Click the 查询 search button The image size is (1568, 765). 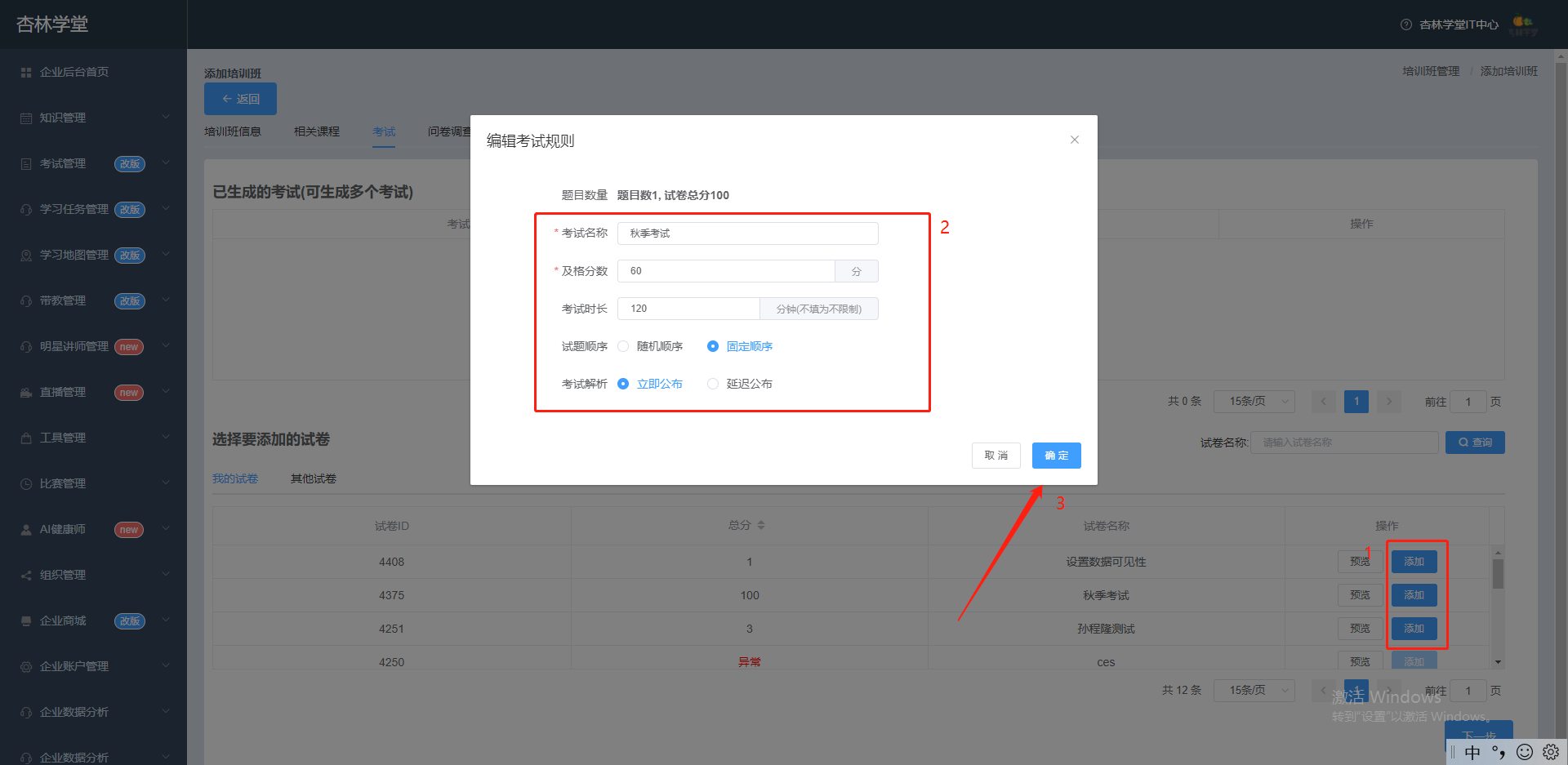(x=1475, y=443)
